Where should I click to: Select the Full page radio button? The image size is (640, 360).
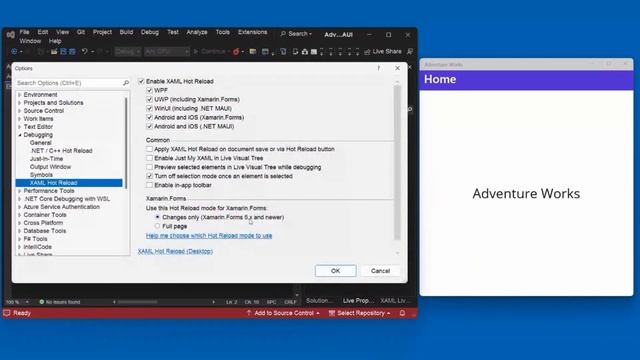pyautogui.click(x=158, y=226)
